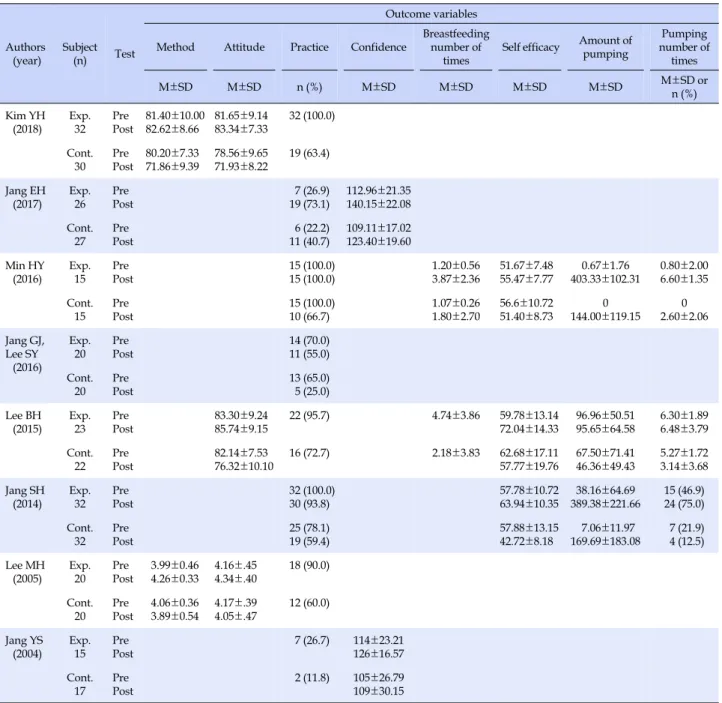Select author cell 'Min HY (2016)'
Screen dimensions: 722x703
pyautogui.click(x=25, y=273)
